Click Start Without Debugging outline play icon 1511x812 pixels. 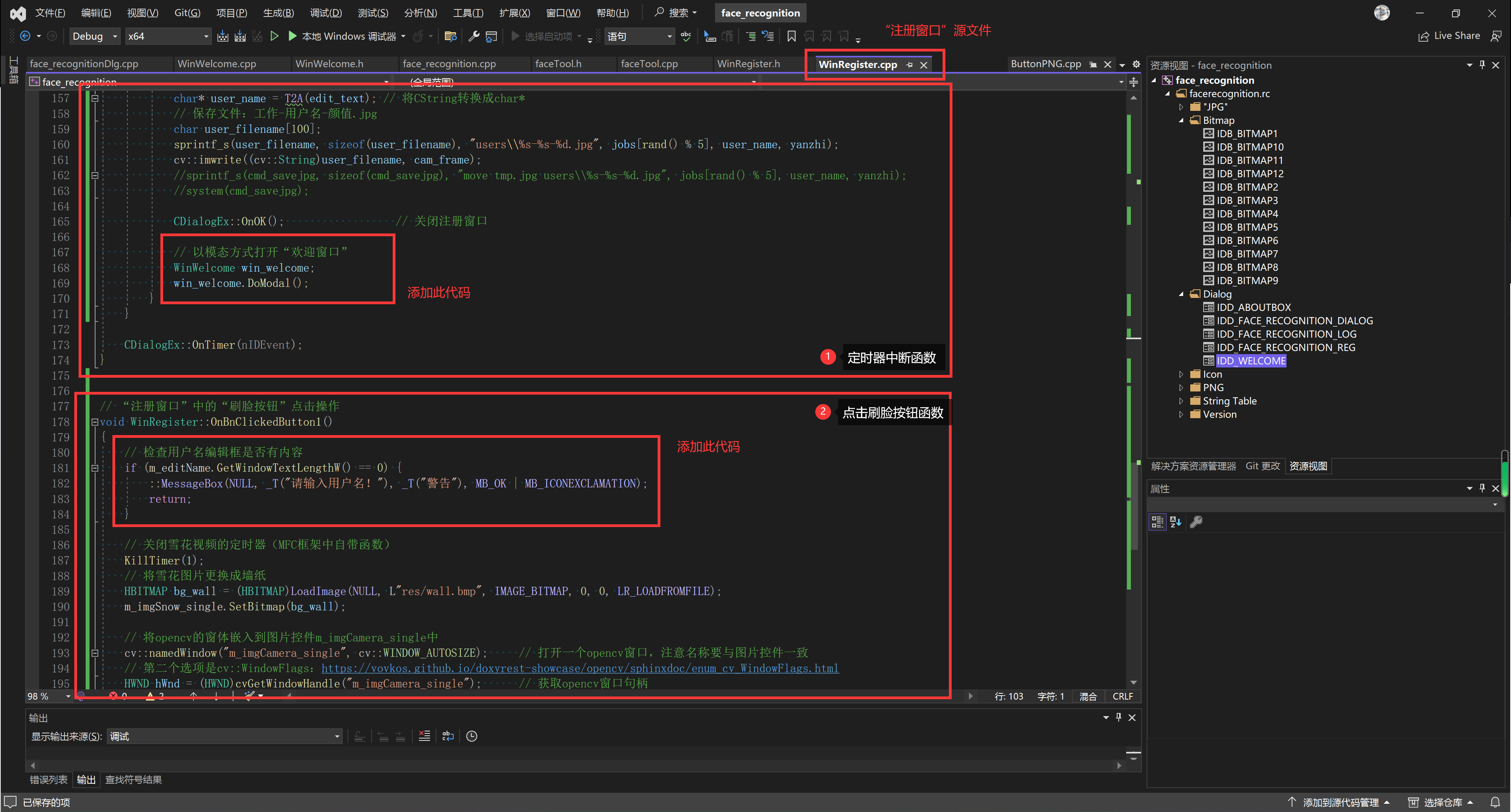(274, 37)
